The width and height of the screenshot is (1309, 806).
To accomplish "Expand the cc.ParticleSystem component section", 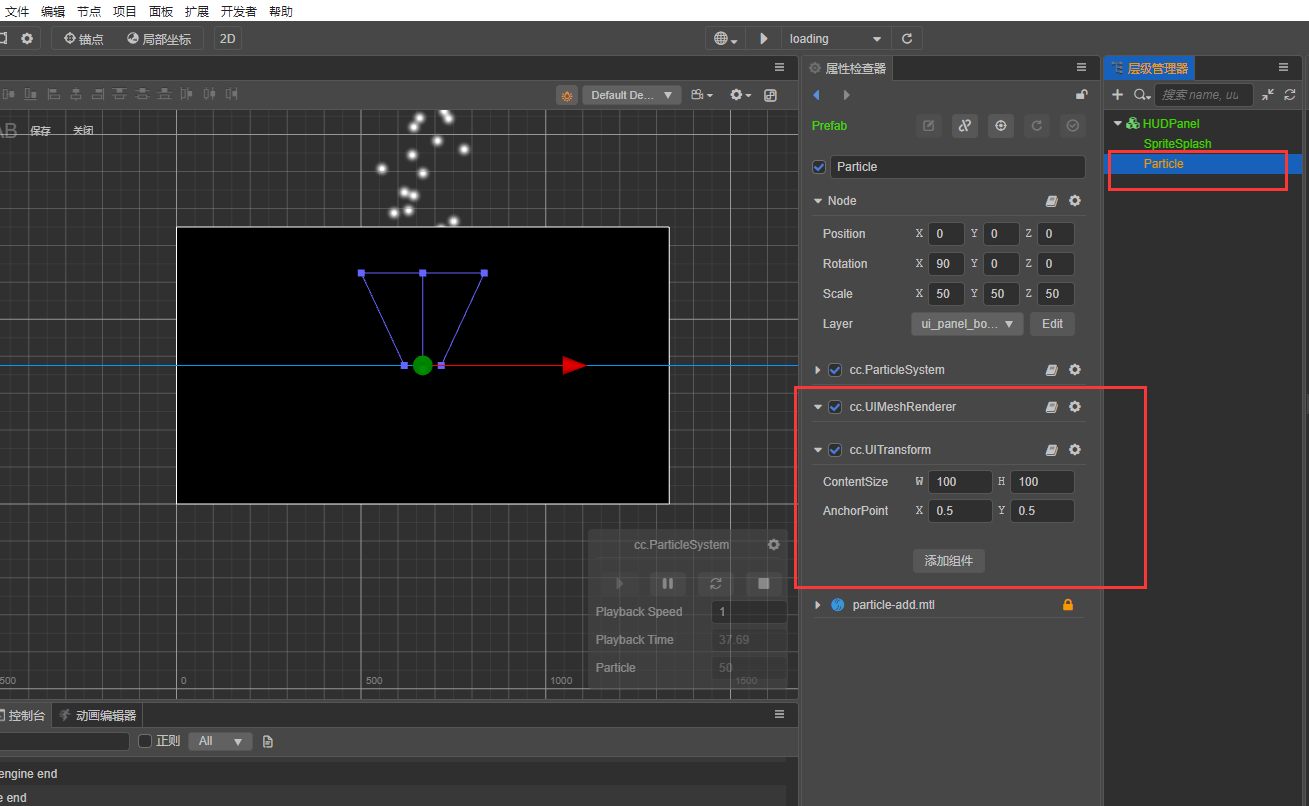I will point(818,370).
